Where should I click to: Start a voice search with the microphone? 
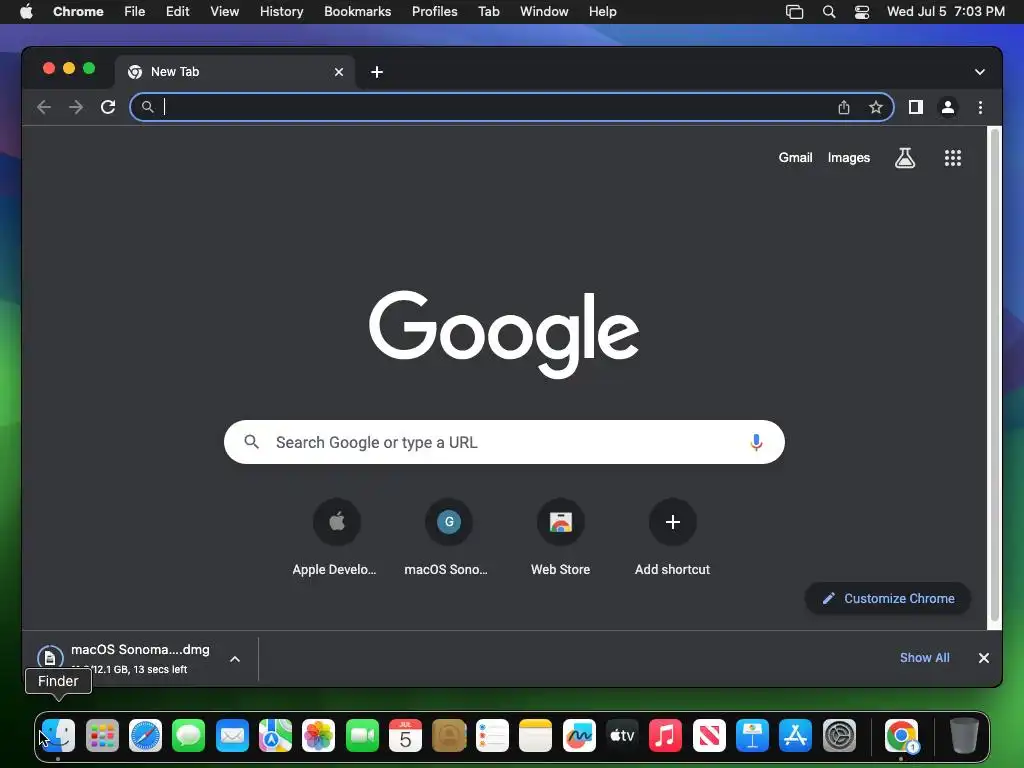[x=756, y=442]
